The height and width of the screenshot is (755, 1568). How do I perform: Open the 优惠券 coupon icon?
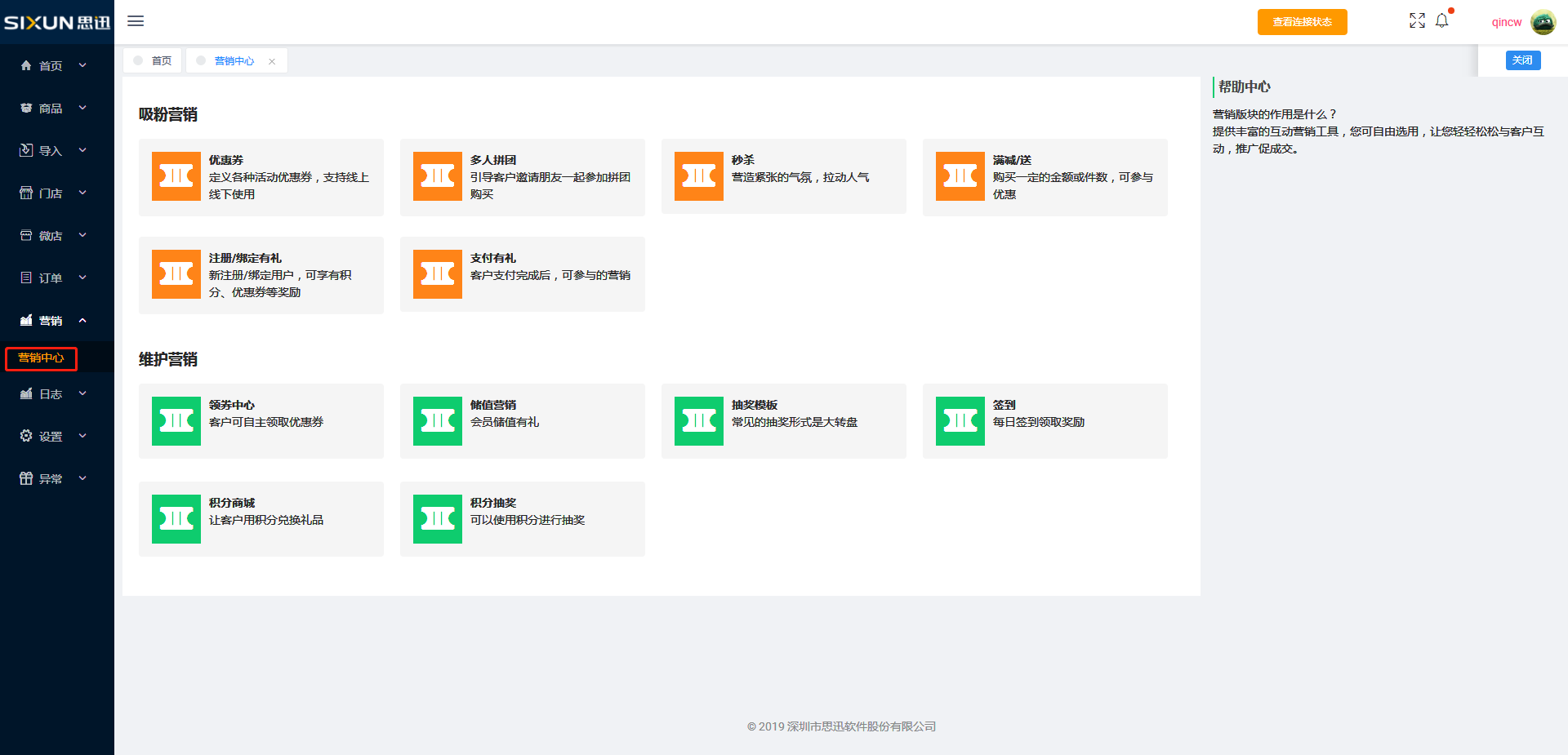coord(176,176)
